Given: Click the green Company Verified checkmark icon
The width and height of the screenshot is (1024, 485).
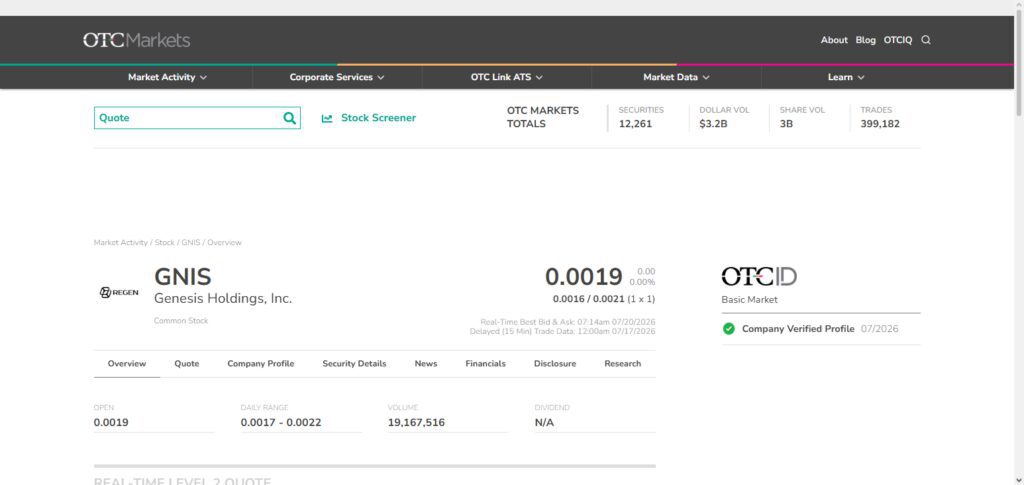Looking at the screenshot, I should [x=729, y=329].
